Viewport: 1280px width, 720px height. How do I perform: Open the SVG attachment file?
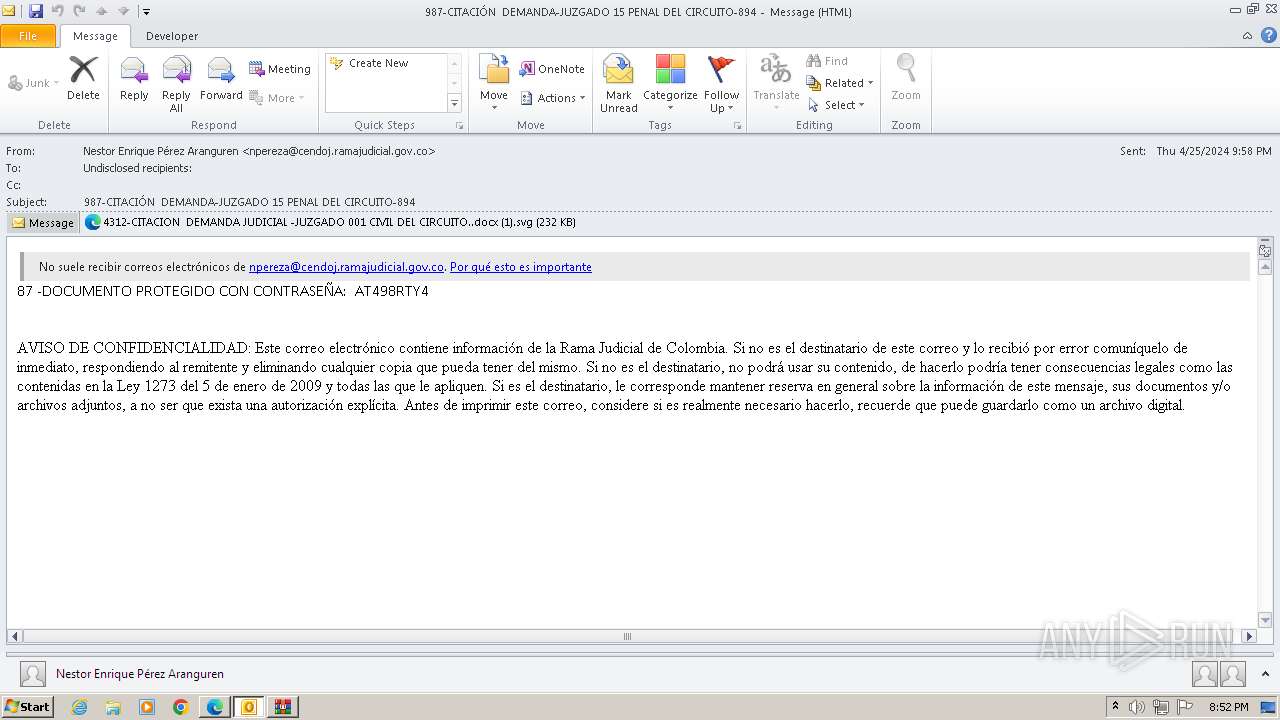(330, 222)
